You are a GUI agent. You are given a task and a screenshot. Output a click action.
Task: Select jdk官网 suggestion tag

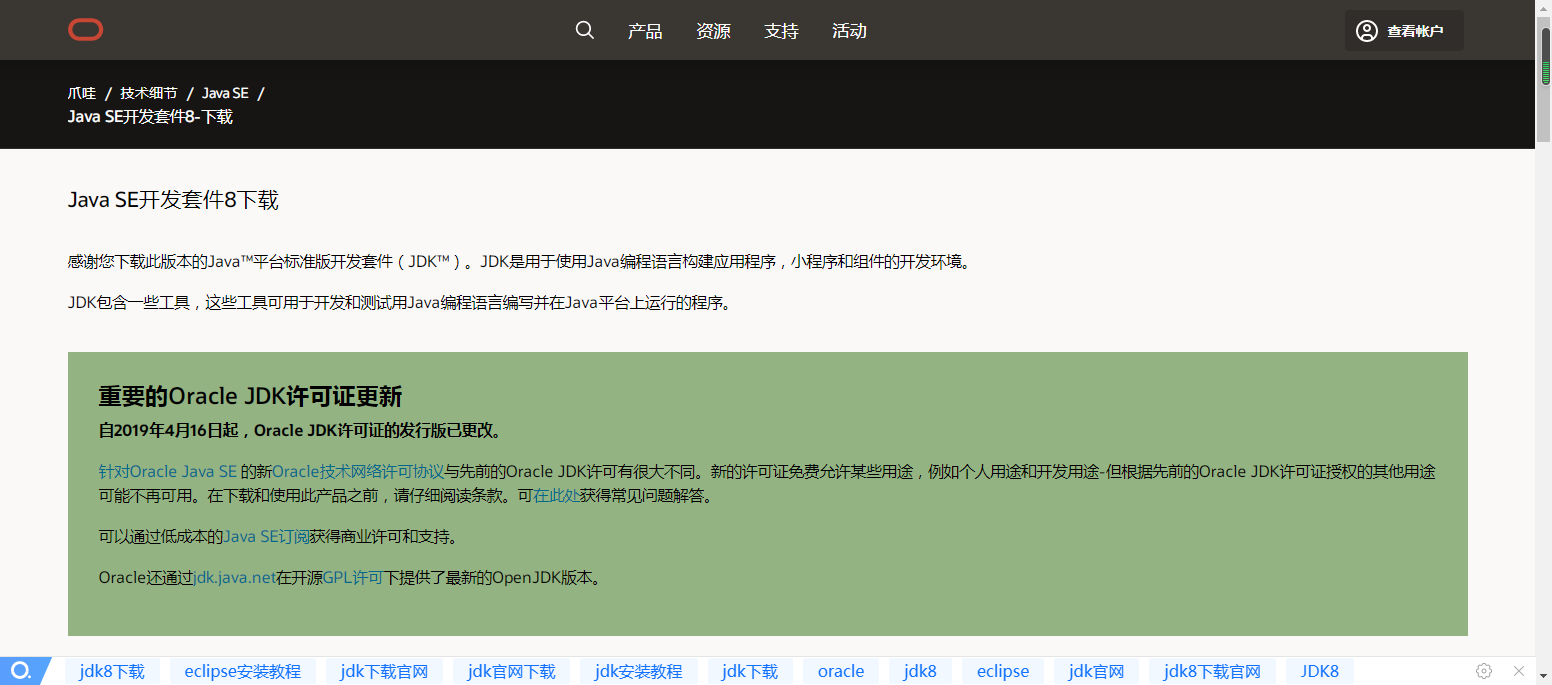[1096, 671]
